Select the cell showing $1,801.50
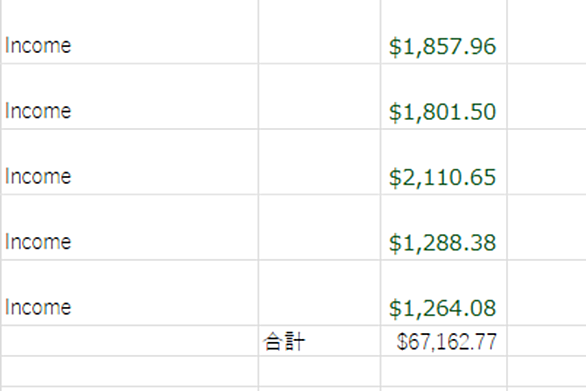 (444, 96)
